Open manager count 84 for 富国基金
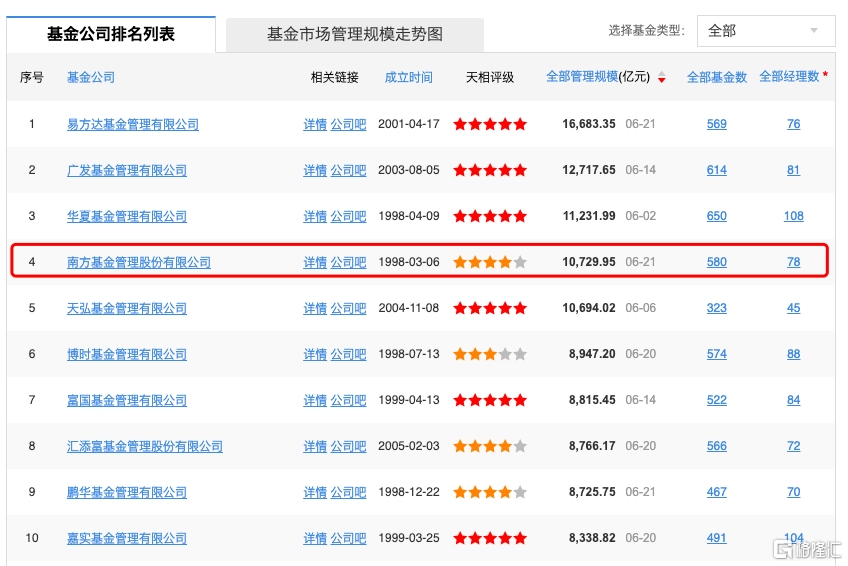 coord(793,399)
